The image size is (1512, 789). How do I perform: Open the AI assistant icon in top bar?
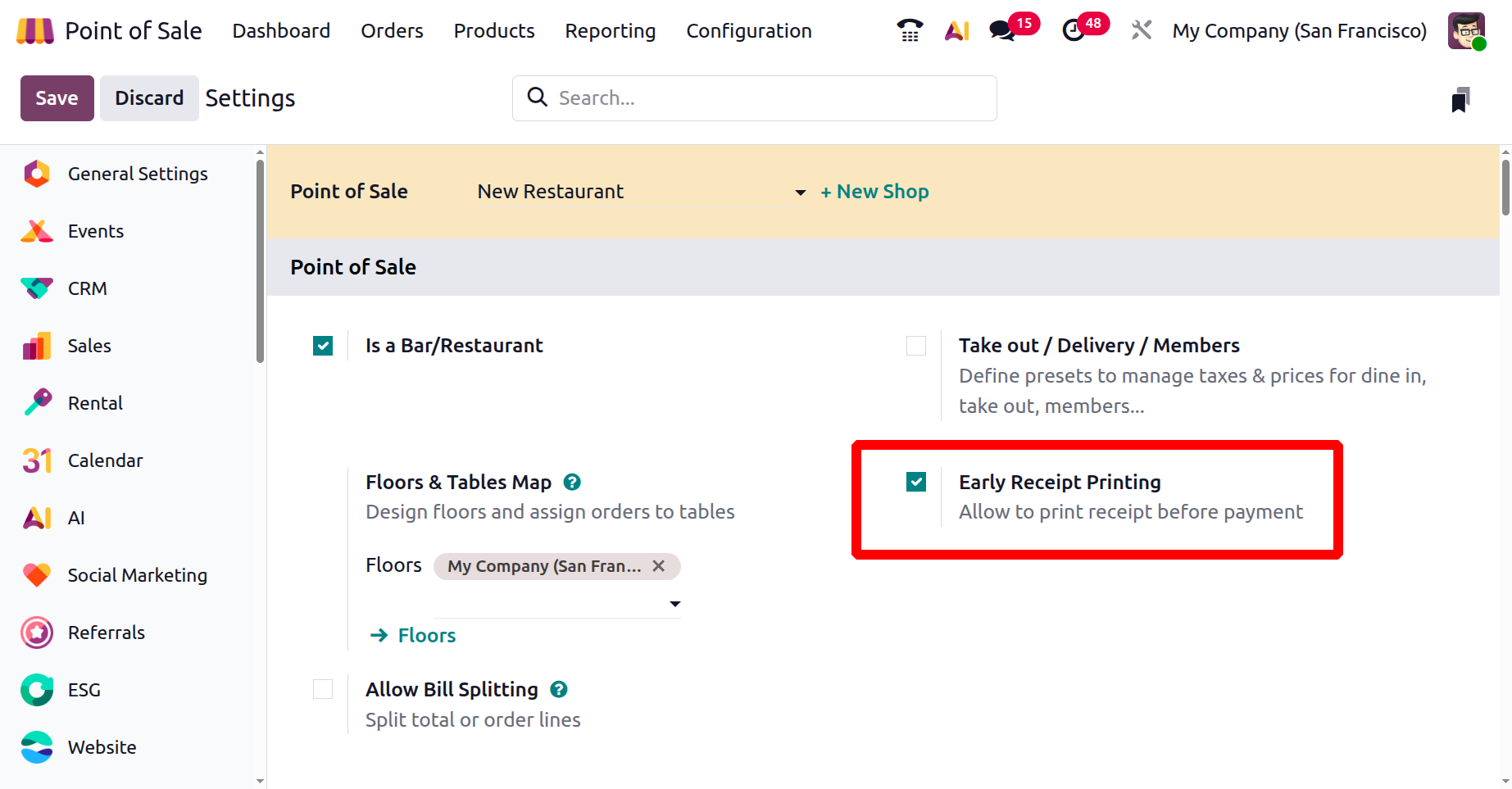pos(956,31)
